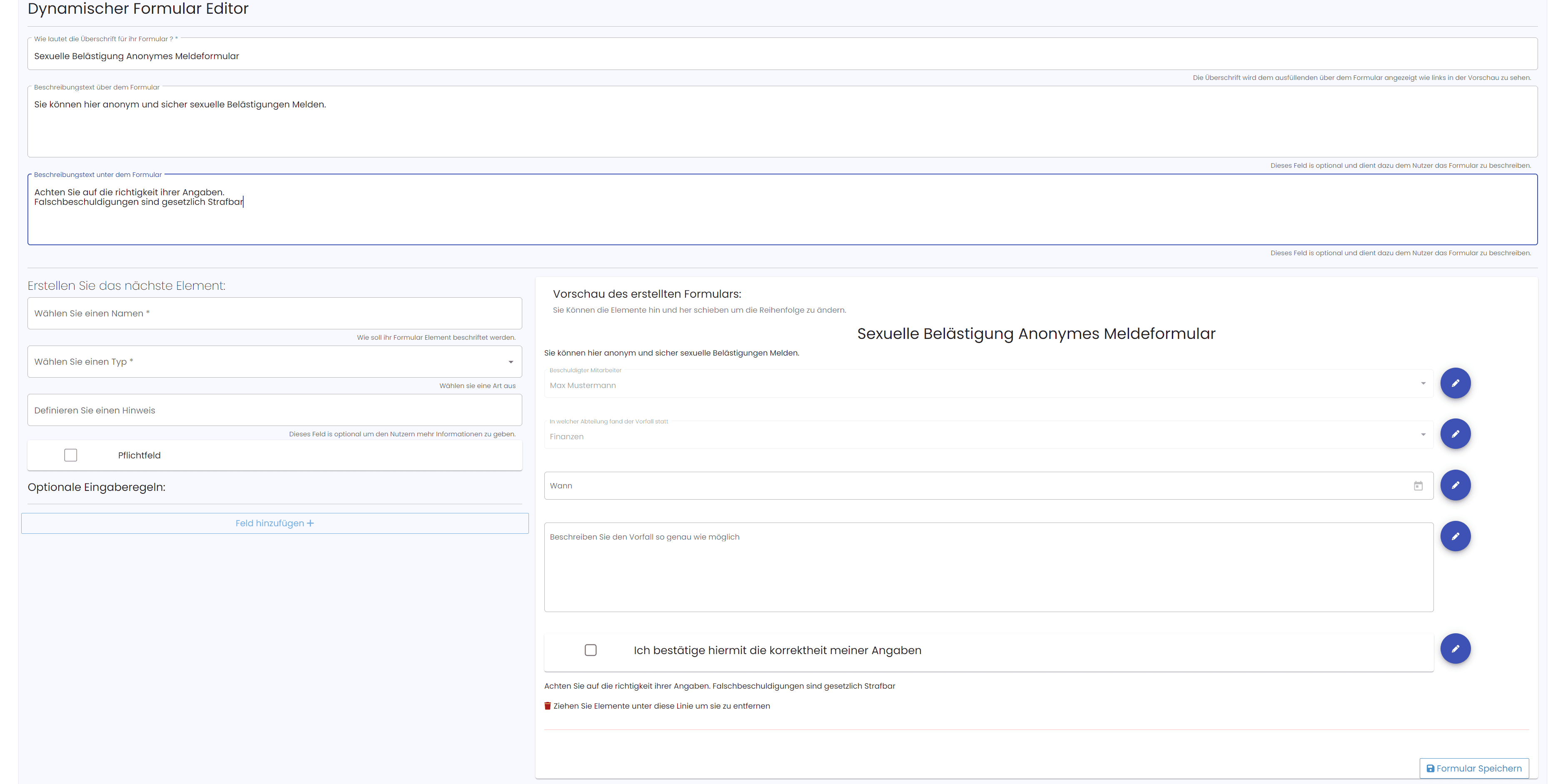Click pencil button next to Wann field
Image resolution: width=1548 pixels, height=784 pixels.
click(1455, 485)
